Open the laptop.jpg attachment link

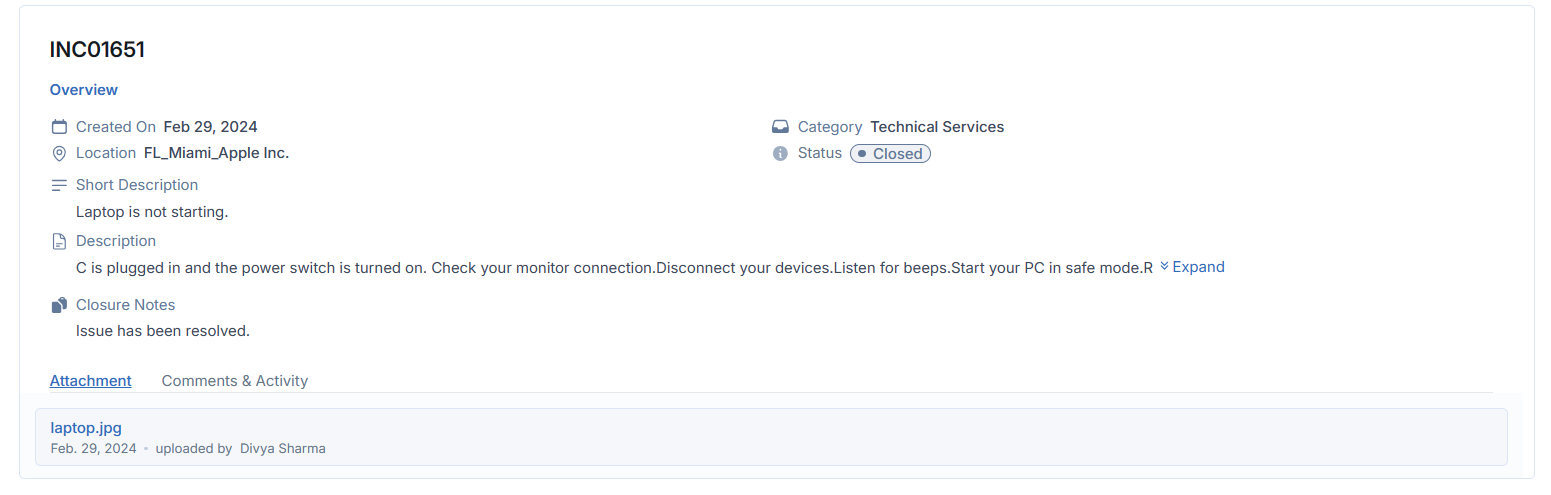pyautogui.click(x=86, y=428)
